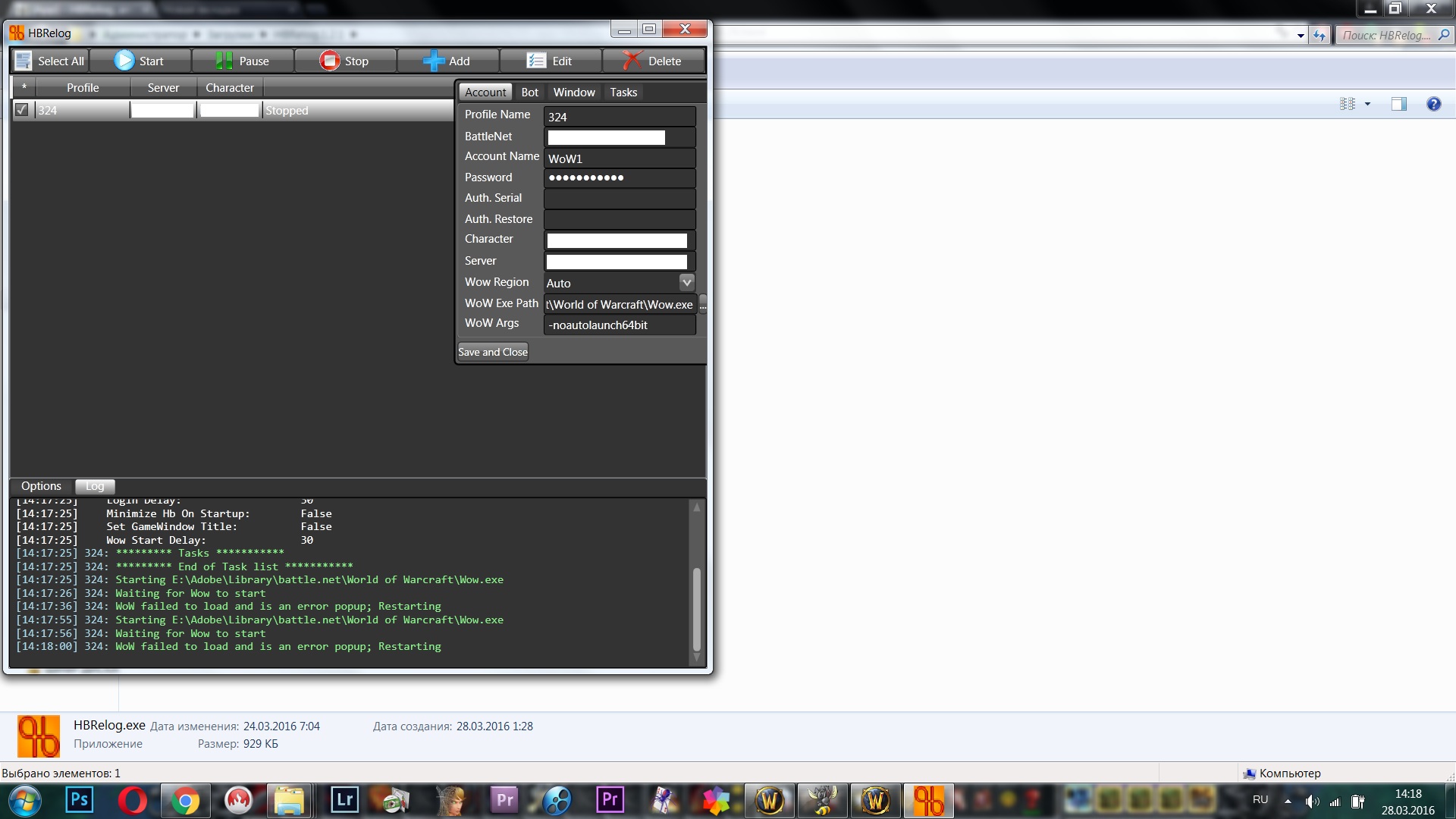Screen dimensions: 1456x819
Task: Click Save and Close button
Action: (x=494, y=351)
